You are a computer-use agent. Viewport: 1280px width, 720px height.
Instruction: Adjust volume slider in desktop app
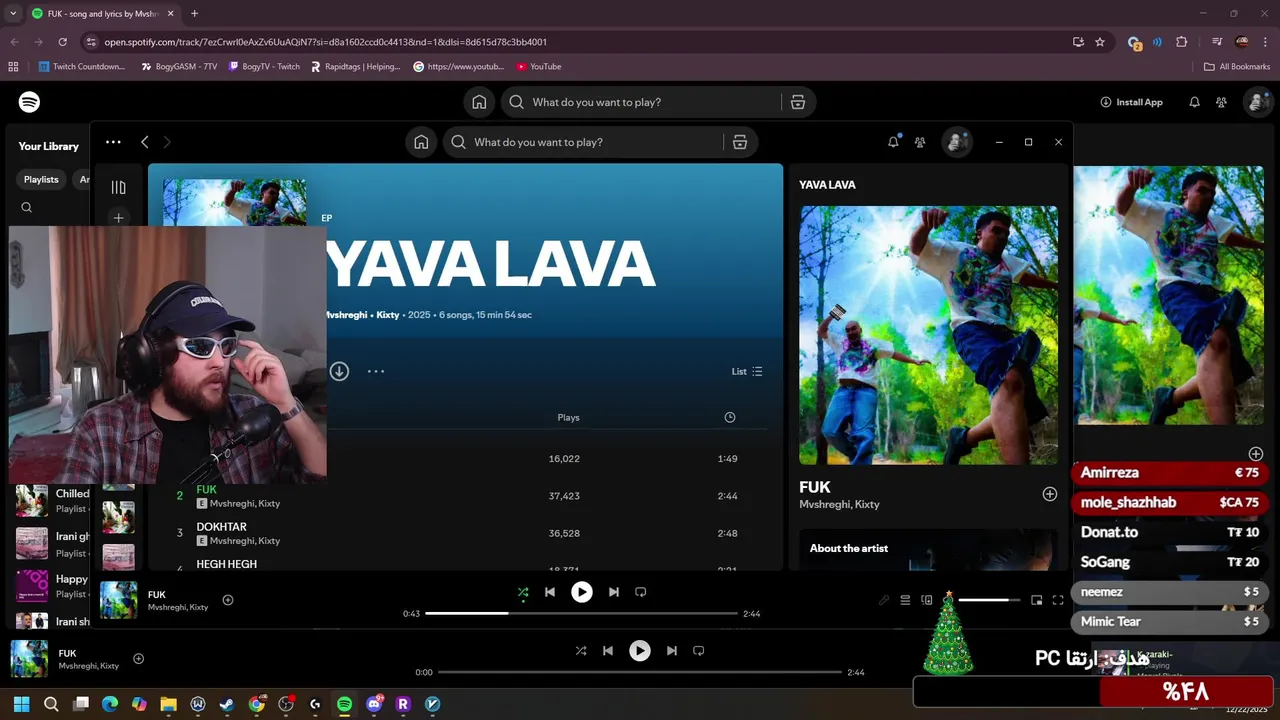(989, 600)
